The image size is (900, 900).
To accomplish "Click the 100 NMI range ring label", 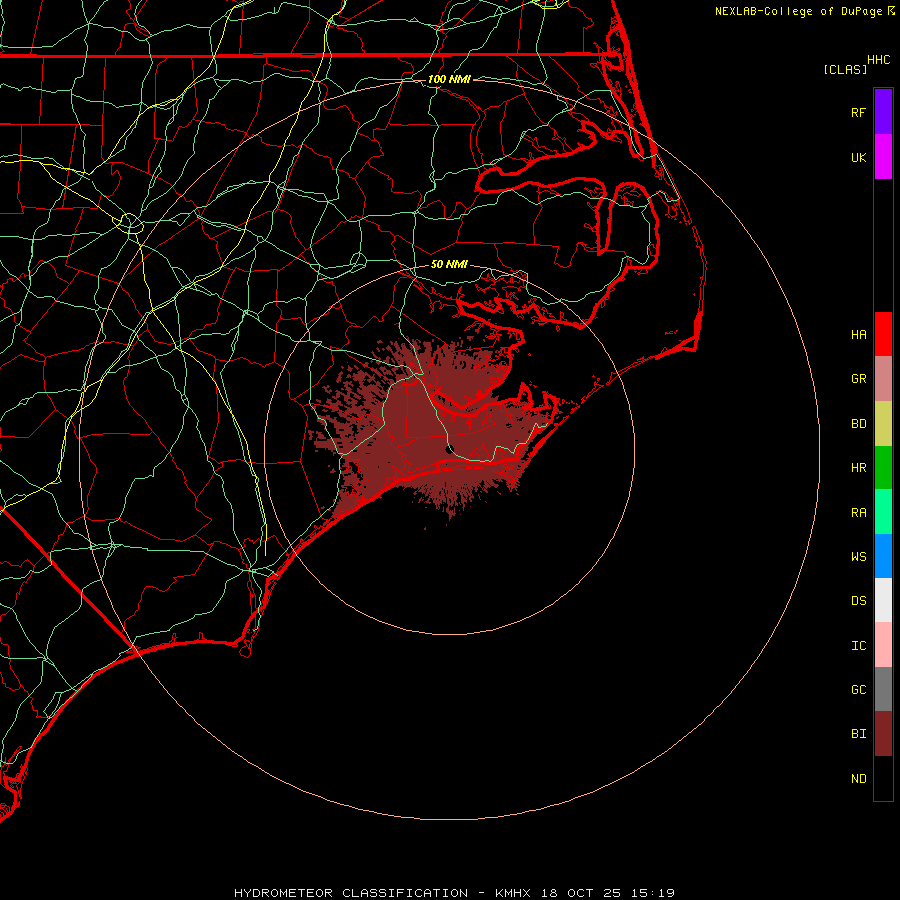I will 449,79.
